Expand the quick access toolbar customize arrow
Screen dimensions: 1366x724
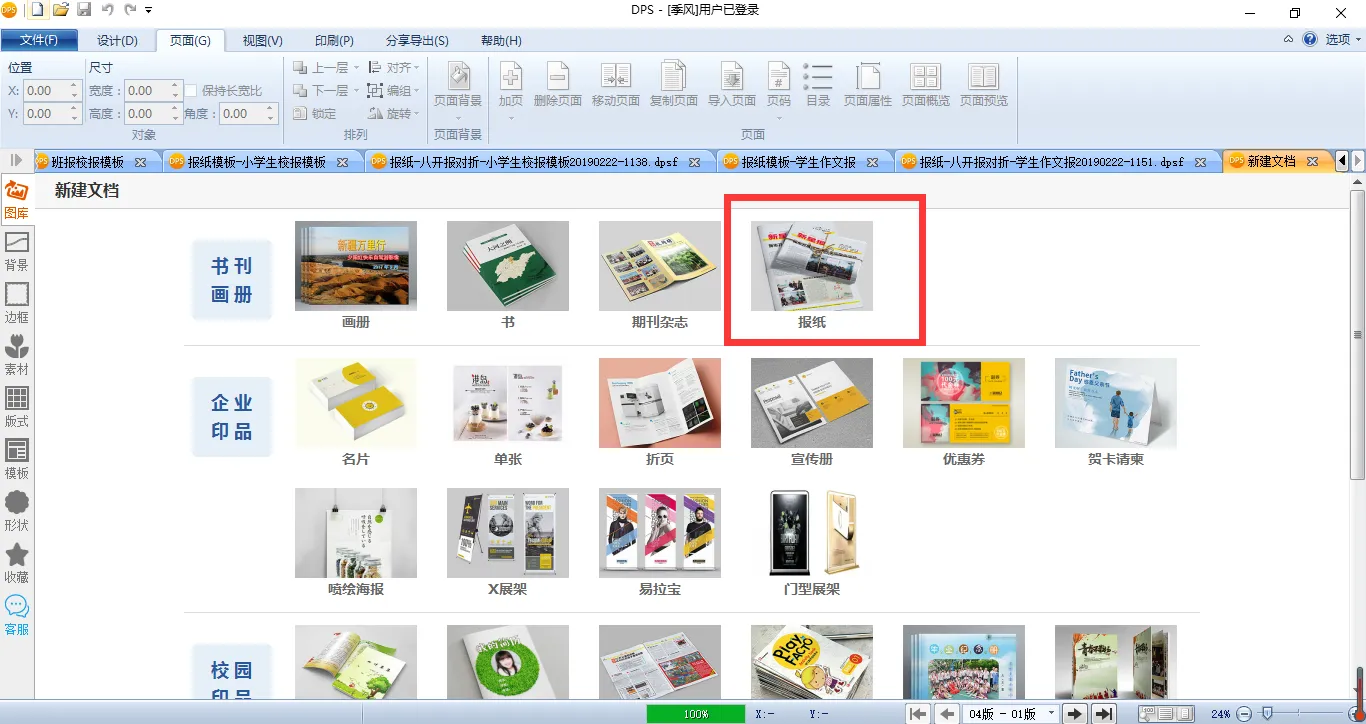click(149, 10)
